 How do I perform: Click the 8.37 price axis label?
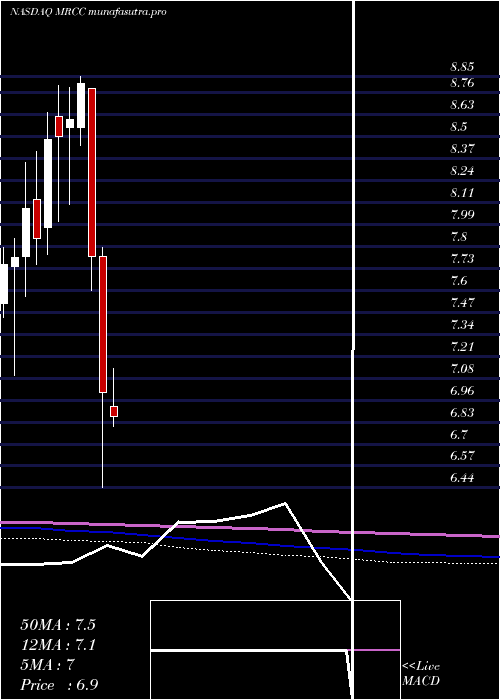462,149
